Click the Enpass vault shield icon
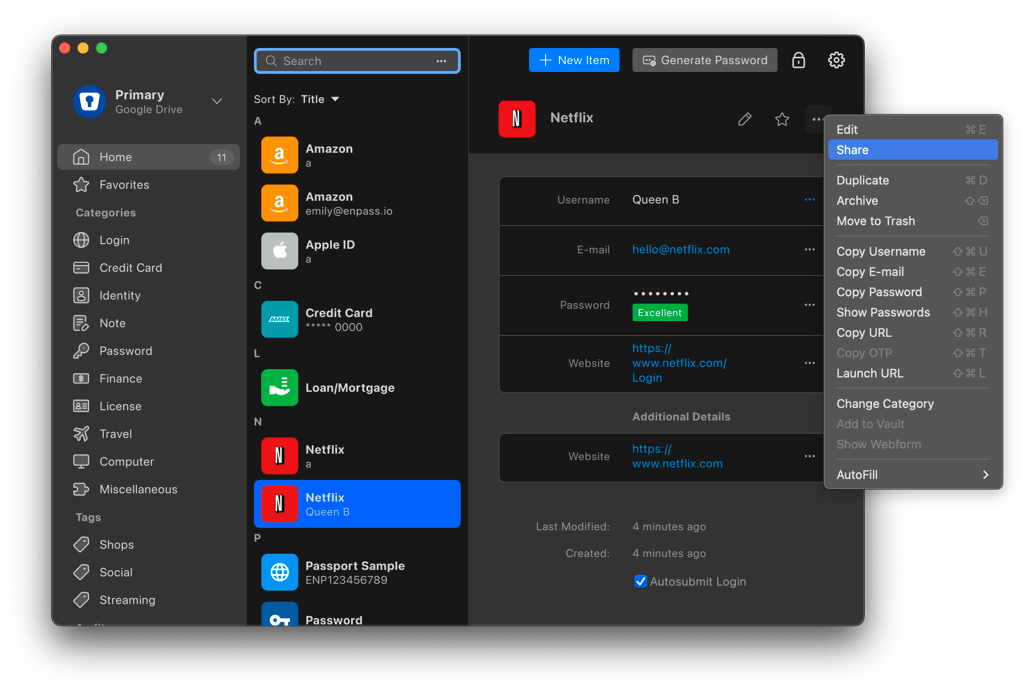 point(89,101)
